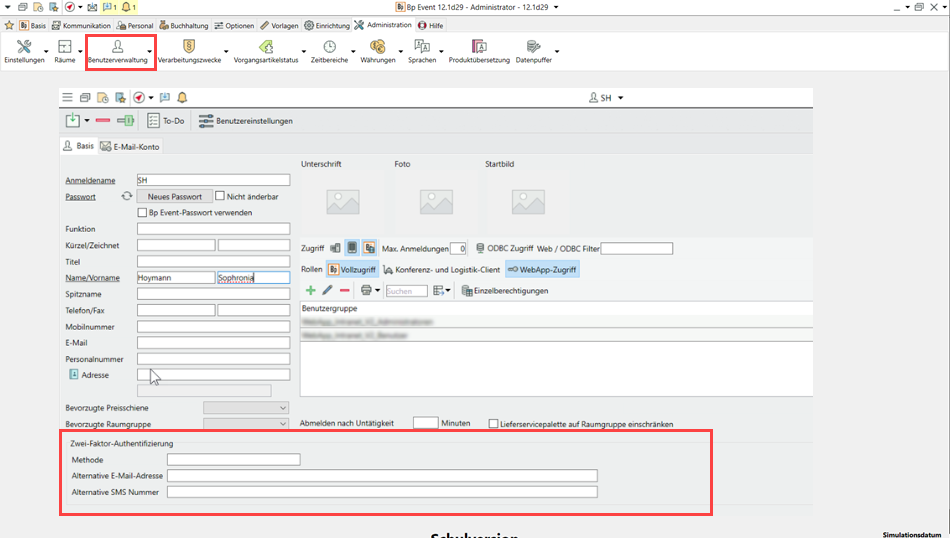The width and height of the screenshot is (950, 538).
Task: Click into the Alternative E-Mail-Adresse field
Action: click(382, 476)
